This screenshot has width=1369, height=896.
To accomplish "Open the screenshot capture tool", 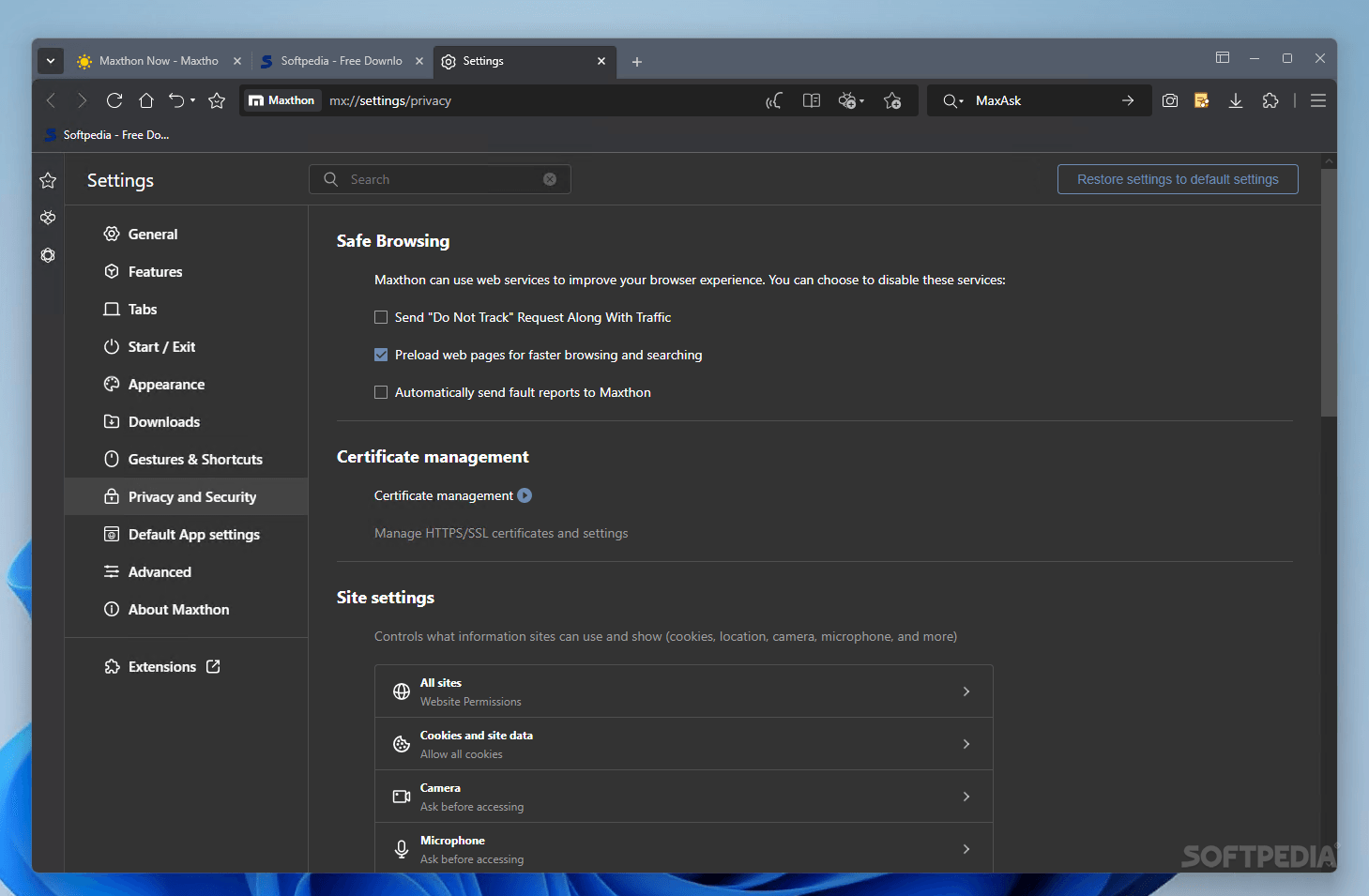I will [1170, 100].
